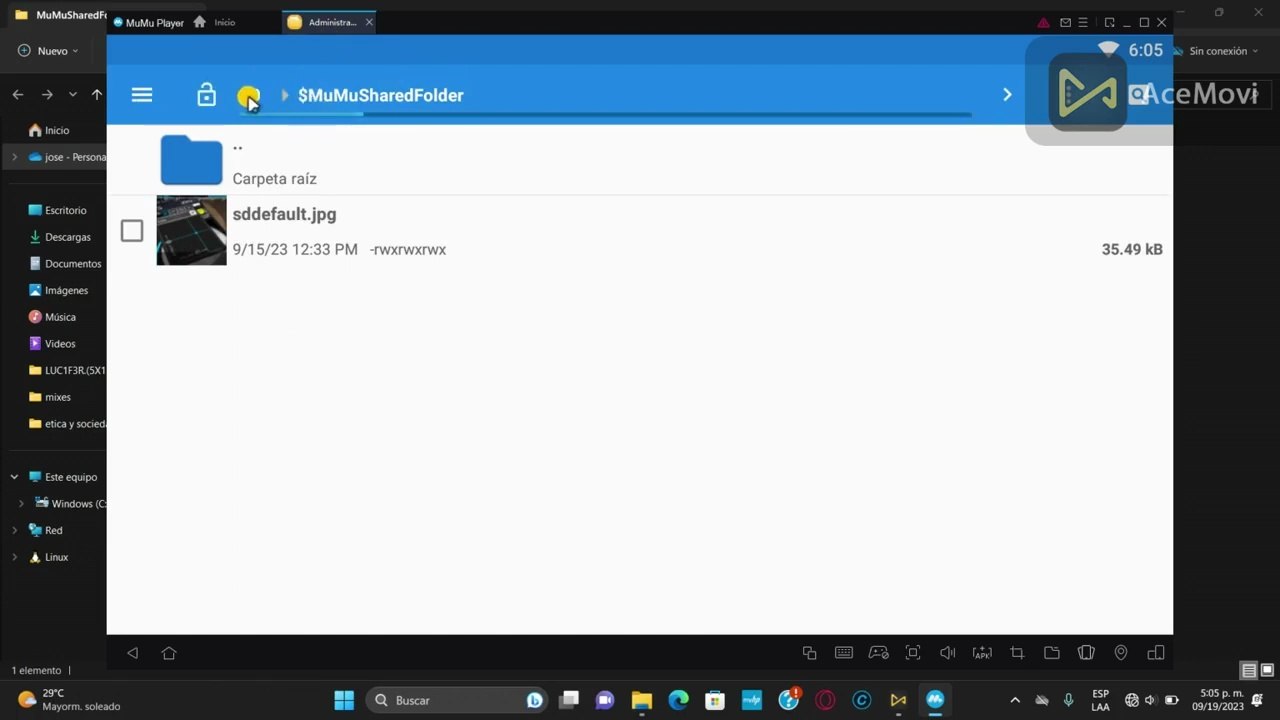Close the Administra... tab

(x=369, y=22)
